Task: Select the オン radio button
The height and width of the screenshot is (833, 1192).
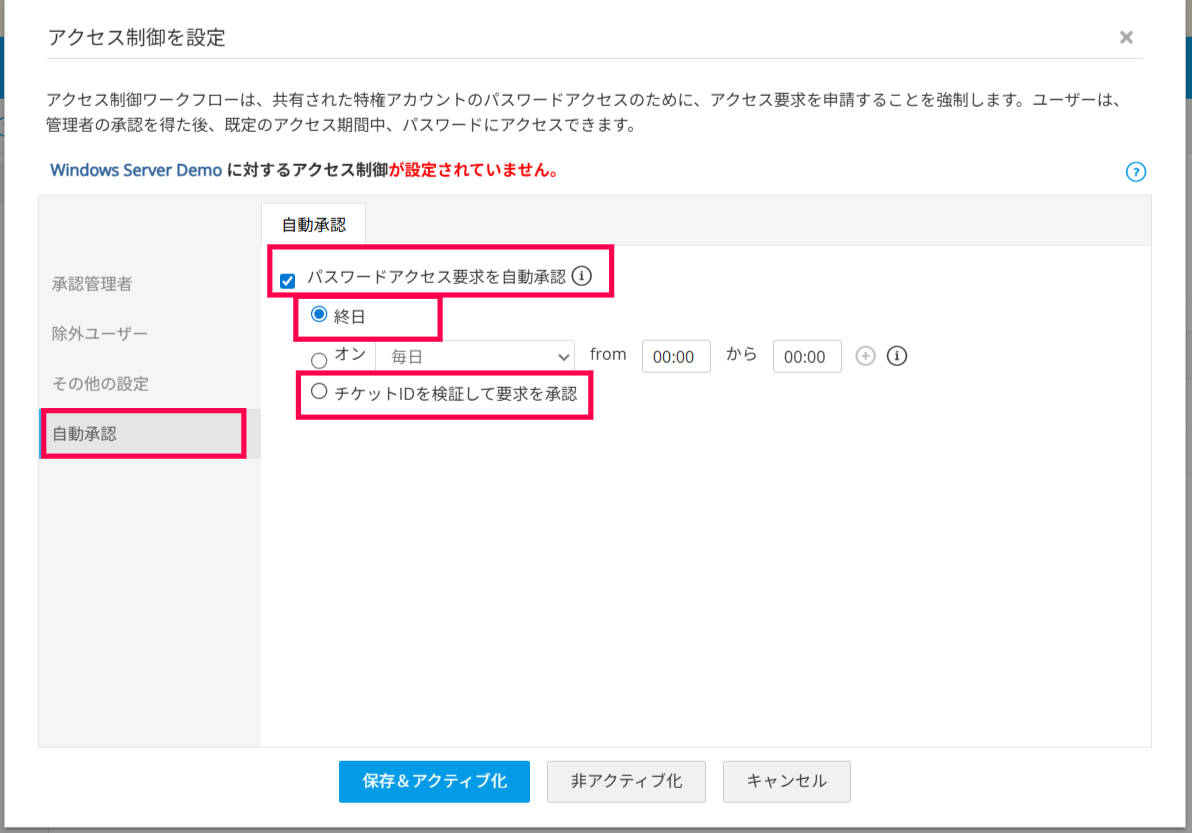Action: pos(319,360)
